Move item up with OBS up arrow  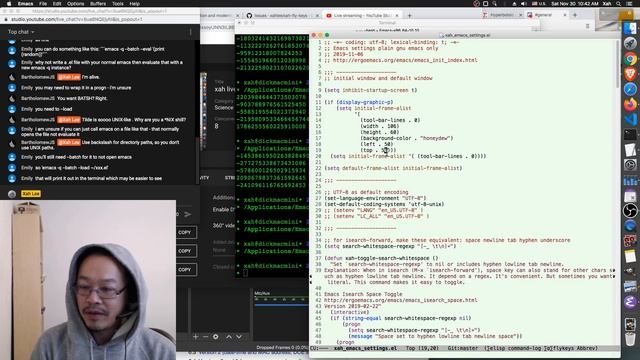229,337
